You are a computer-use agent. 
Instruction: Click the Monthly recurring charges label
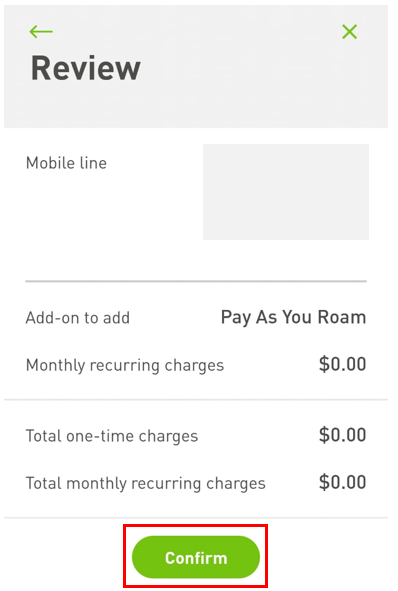125,365
